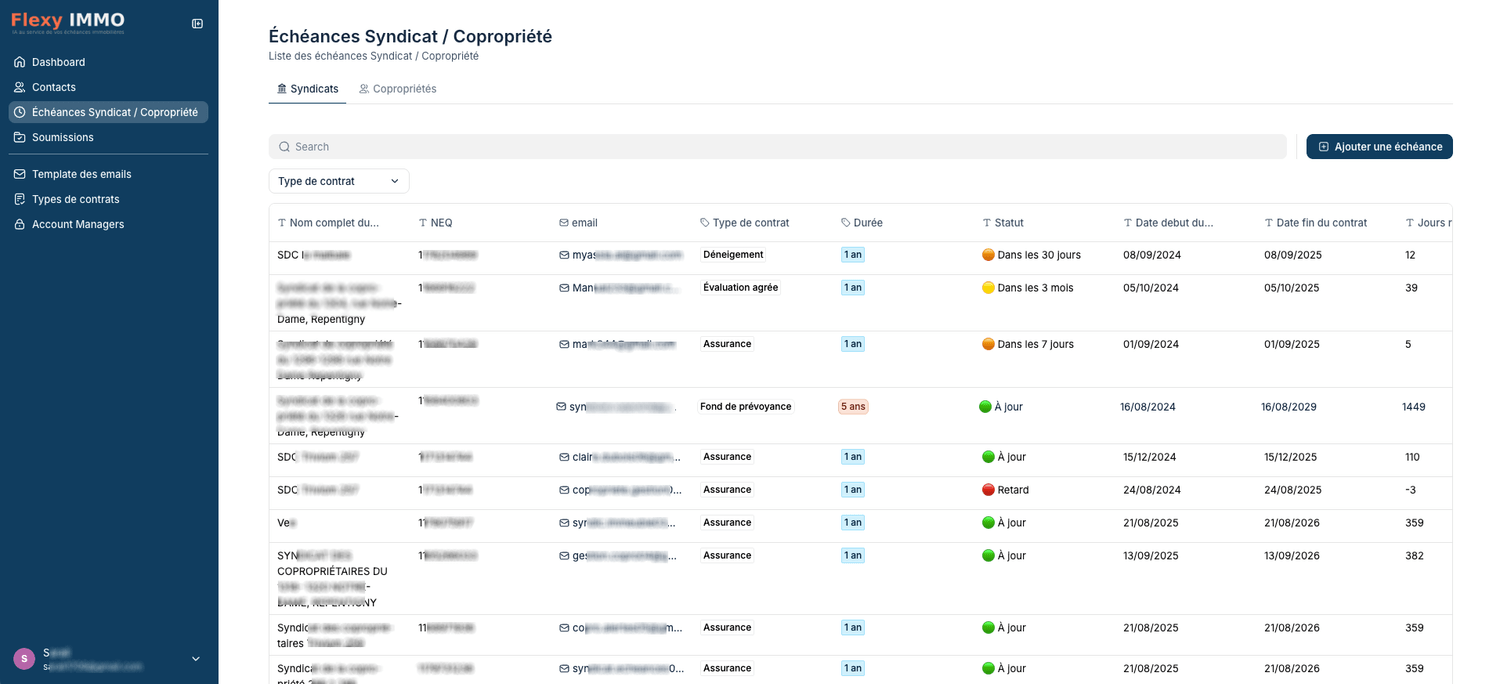The image size is (1500, 684).
Task: Open Template des emails page
Action: 81,174
